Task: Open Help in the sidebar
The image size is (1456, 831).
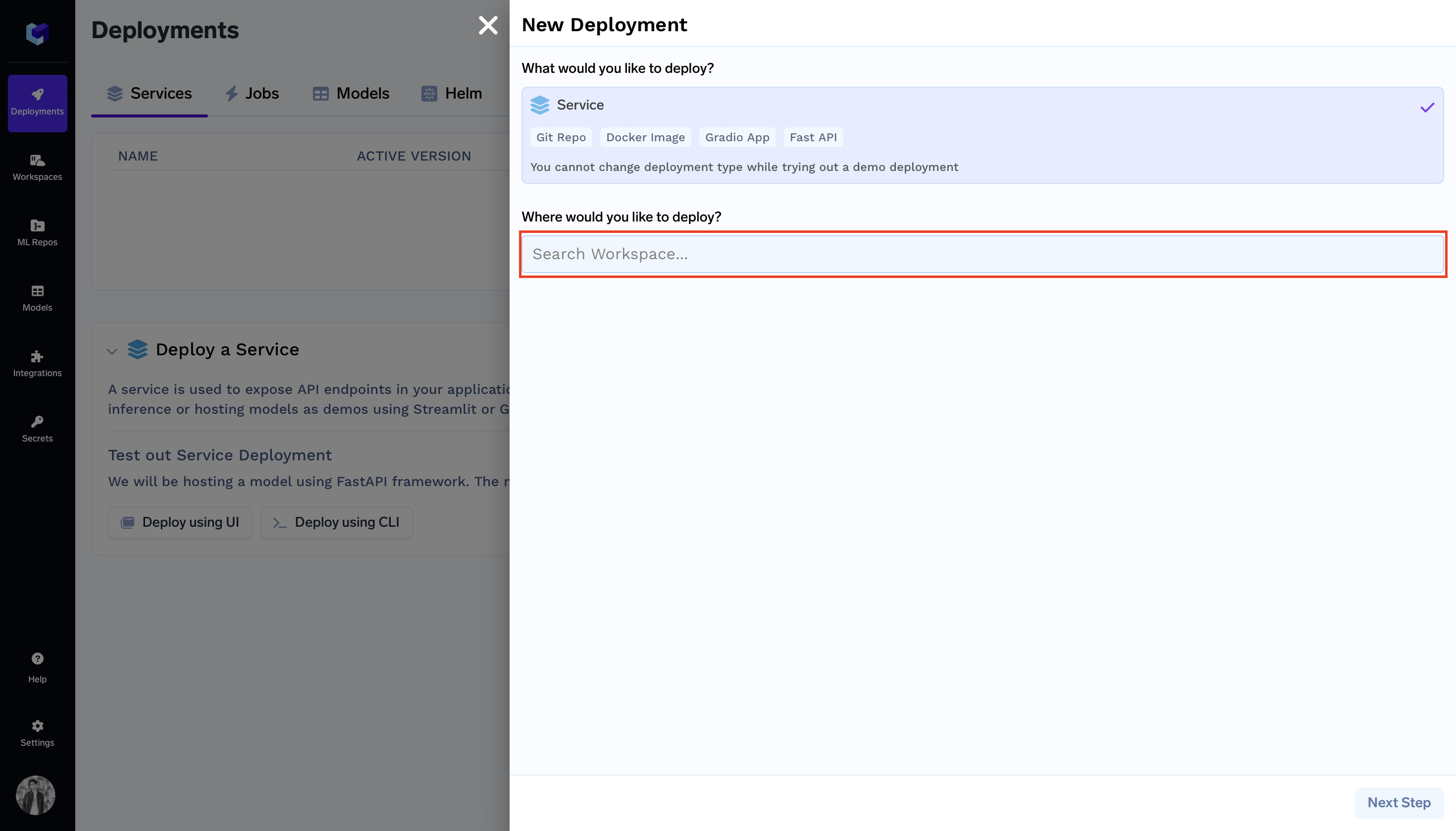Action: [x=37, y=668]
